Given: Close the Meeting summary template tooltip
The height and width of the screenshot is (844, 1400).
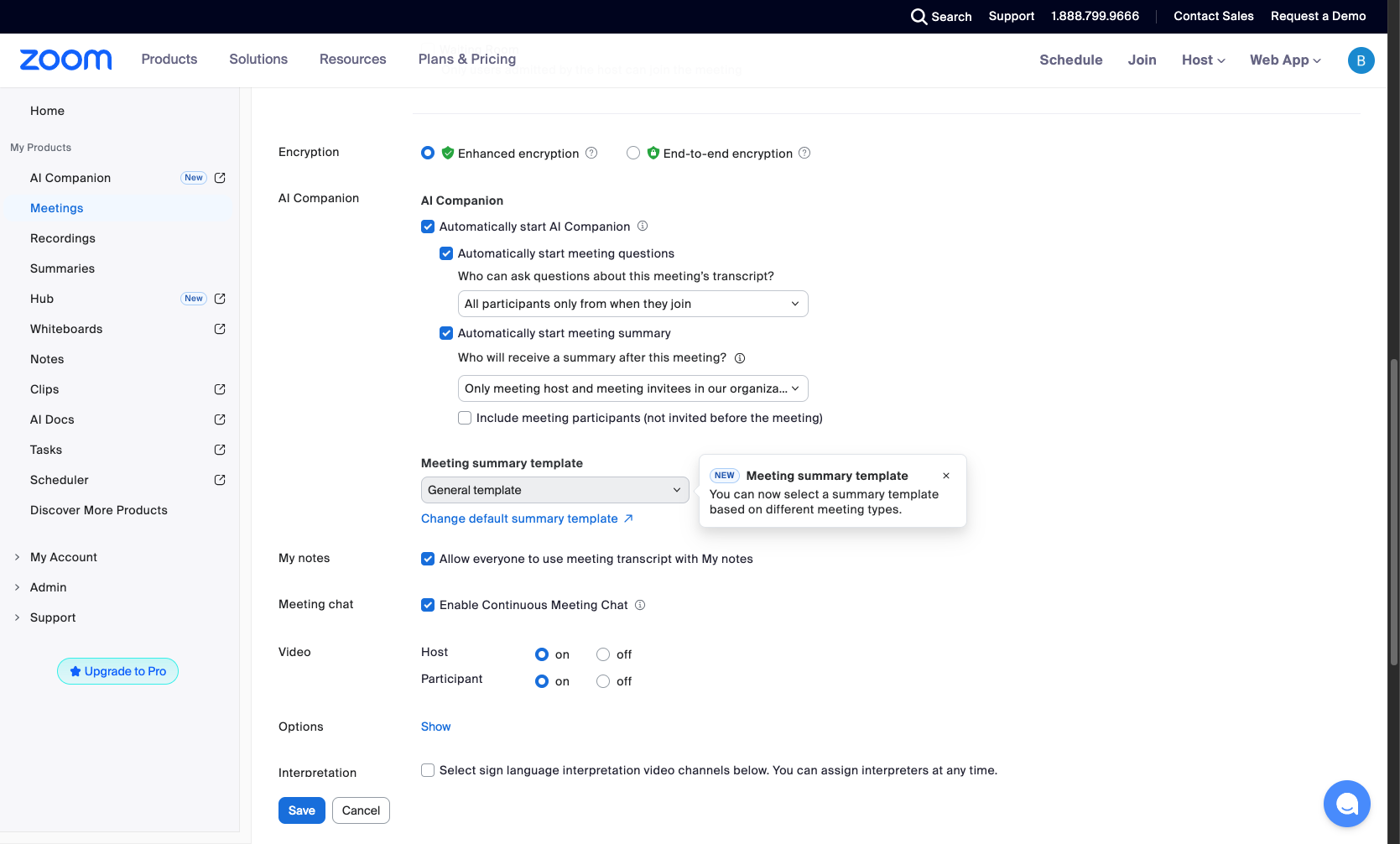Looking at the screenshot, I should [946, 476].
